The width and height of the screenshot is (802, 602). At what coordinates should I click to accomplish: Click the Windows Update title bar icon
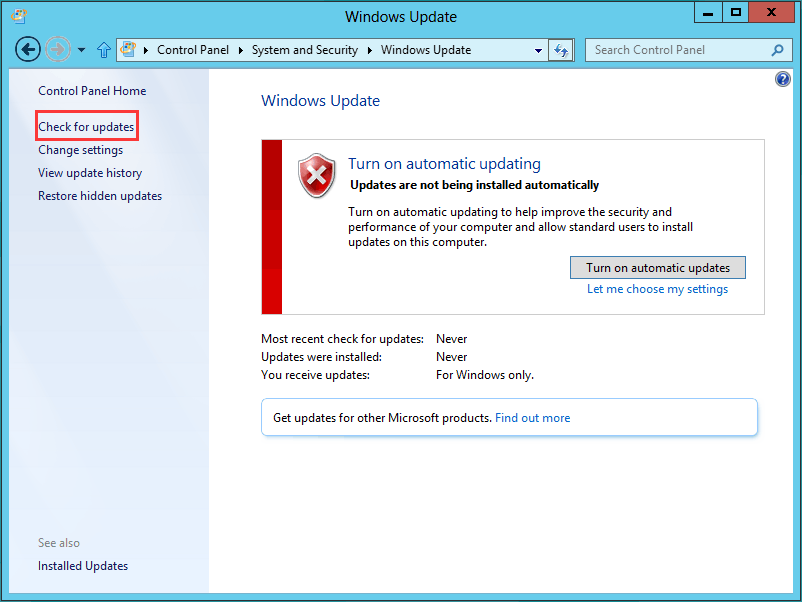pos(19,16)
